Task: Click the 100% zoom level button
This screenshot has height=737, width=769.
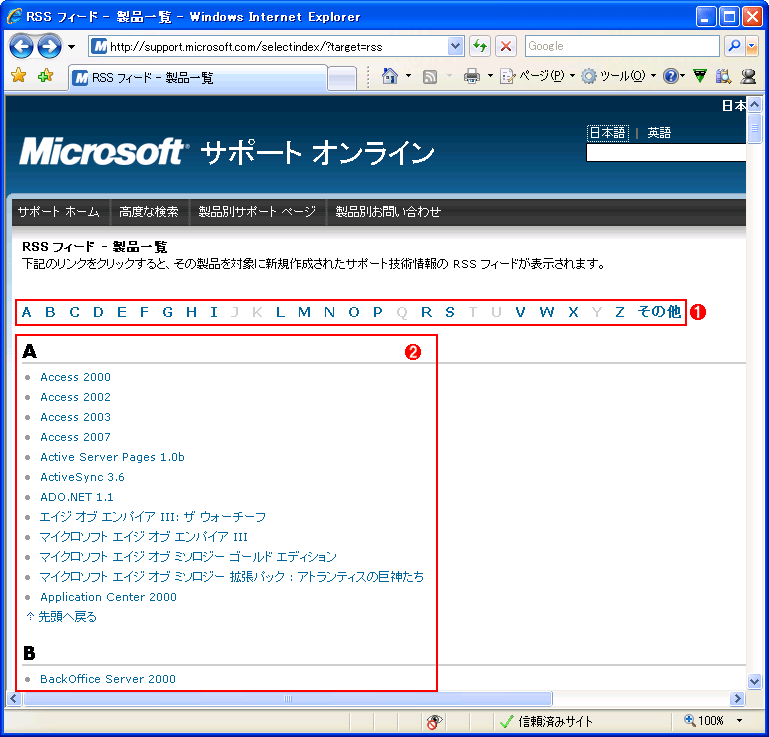Action: pyautogui.click(x=704, y=720)
